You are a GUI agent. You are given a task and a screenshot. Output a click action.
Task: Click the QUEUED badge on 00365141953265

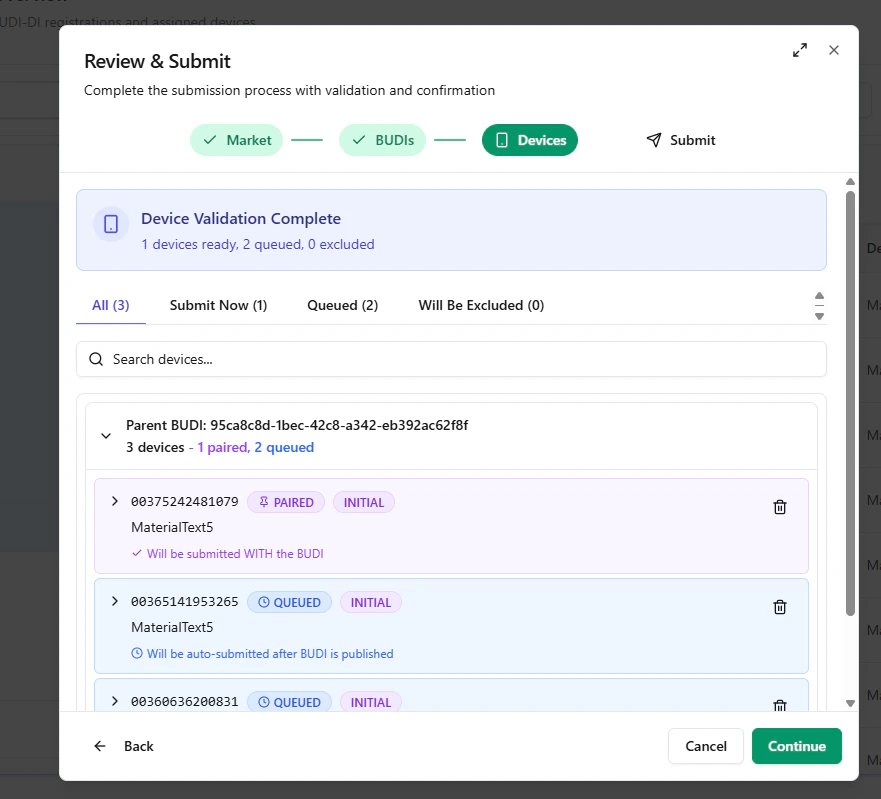(x=289, y=602)
